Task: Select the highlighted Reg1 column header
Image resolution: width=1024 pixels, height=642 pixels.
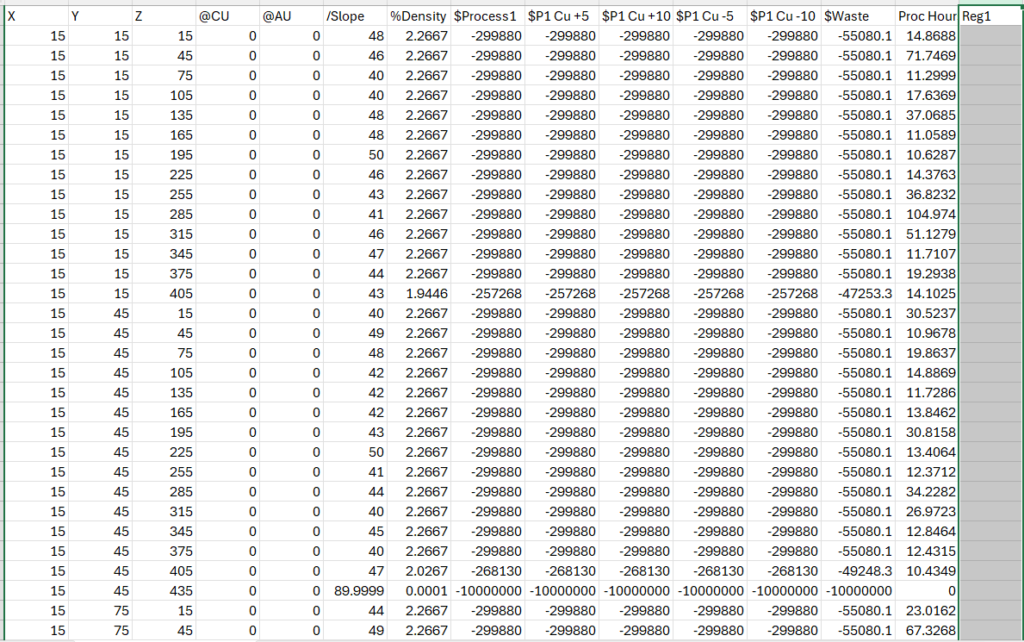Action: pyautogui.click(x=988, y=16)
